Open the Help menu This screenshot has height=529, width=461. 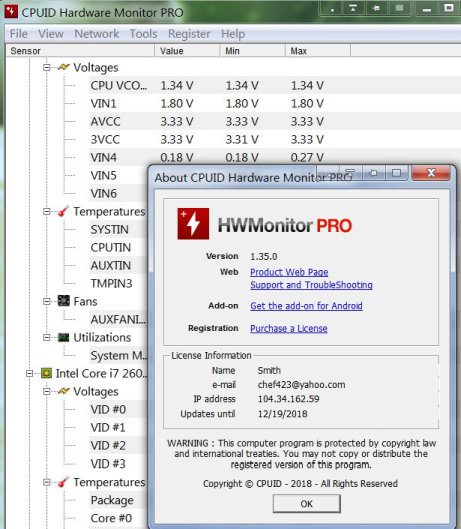coord(233,34)
